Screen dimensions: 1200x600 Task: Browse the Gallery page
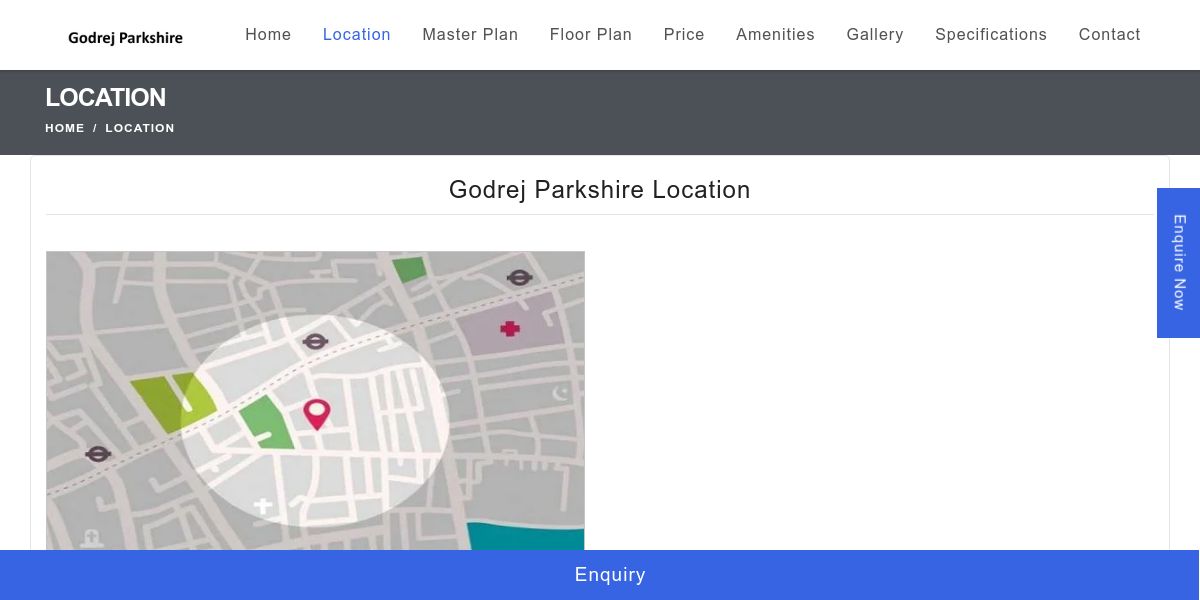click(x=875, y=34)
